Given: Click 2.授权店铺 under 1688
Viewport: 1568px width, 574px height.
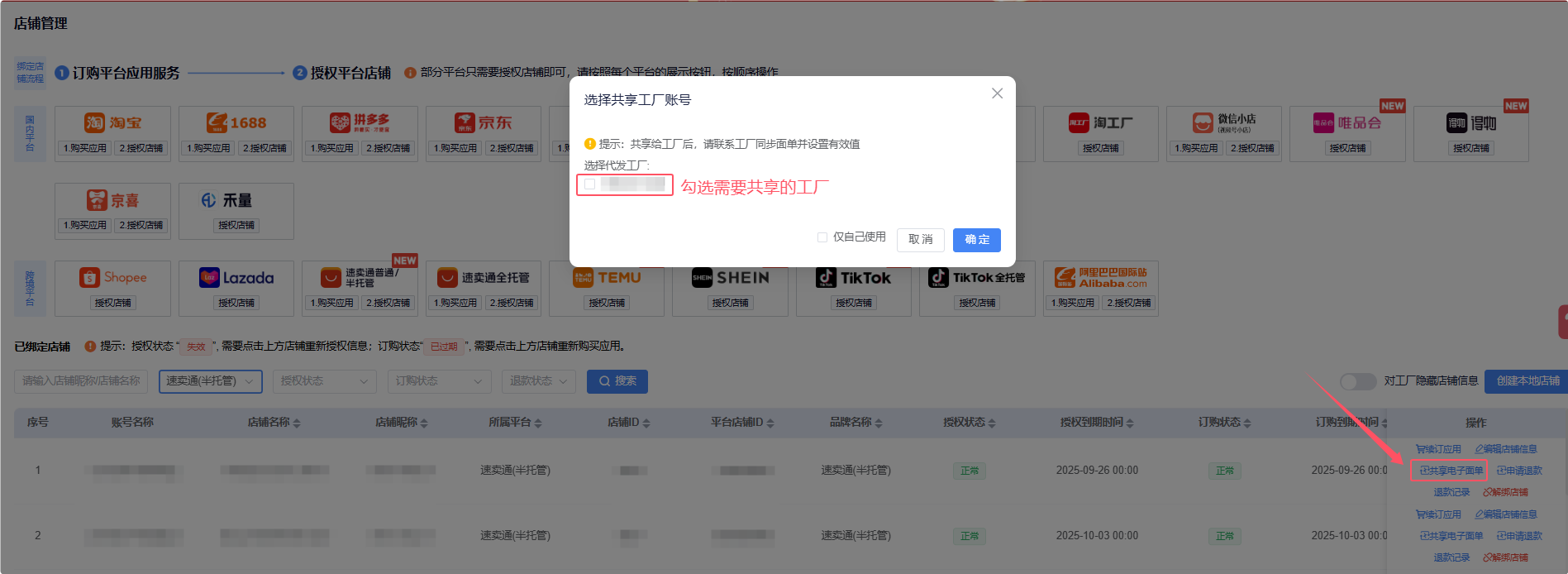Looking at the screenshot, I should tap(265, 148).
